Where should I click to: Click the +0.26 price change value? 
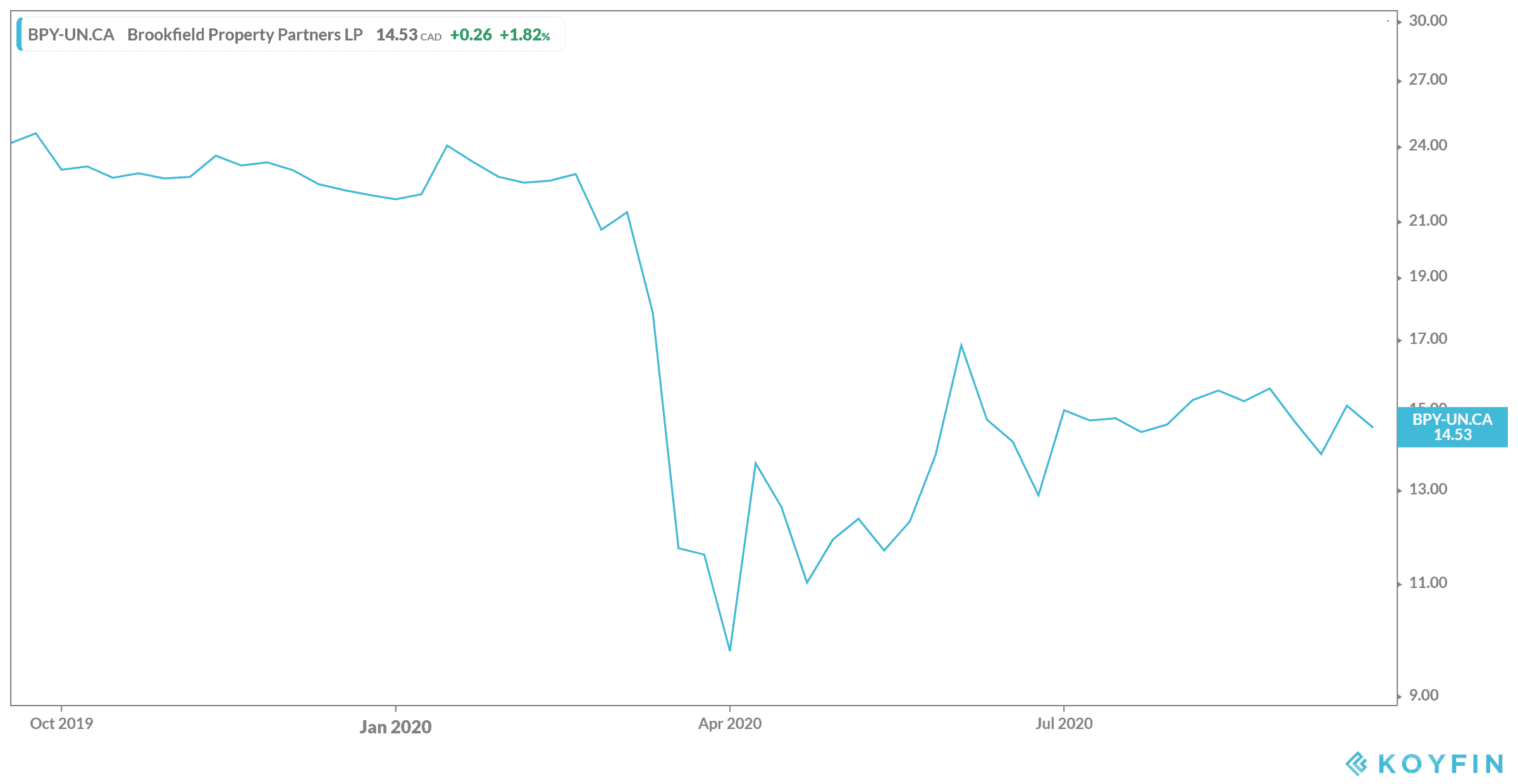pyautogui.click(x=471, y=35)
